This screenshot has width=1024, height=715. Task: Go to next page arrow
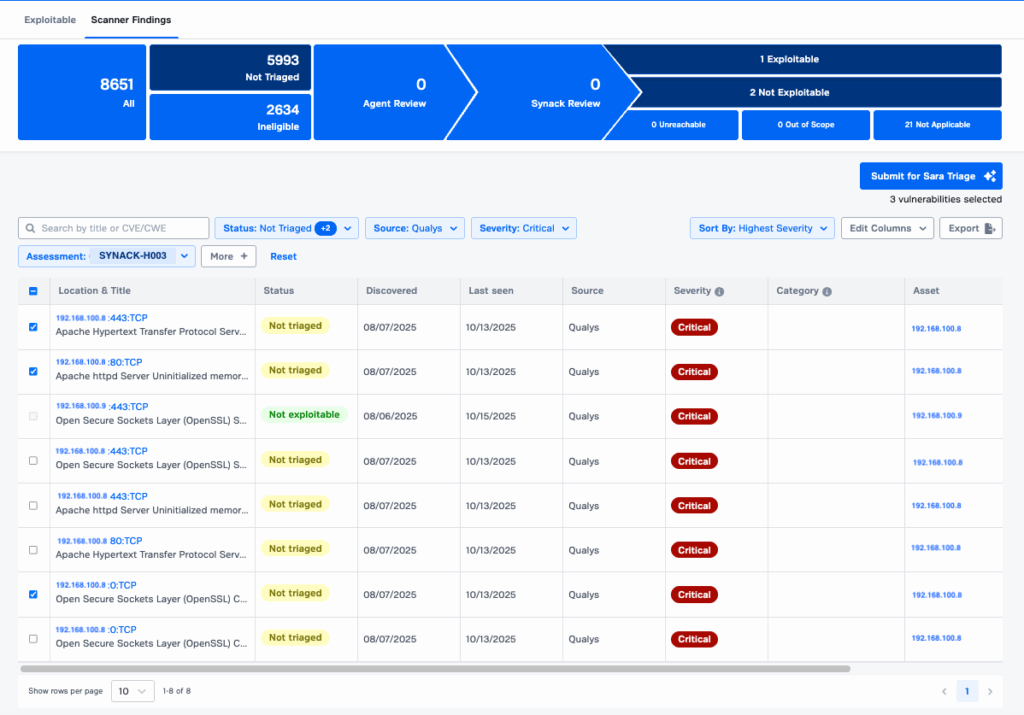[x=990, y=691]
